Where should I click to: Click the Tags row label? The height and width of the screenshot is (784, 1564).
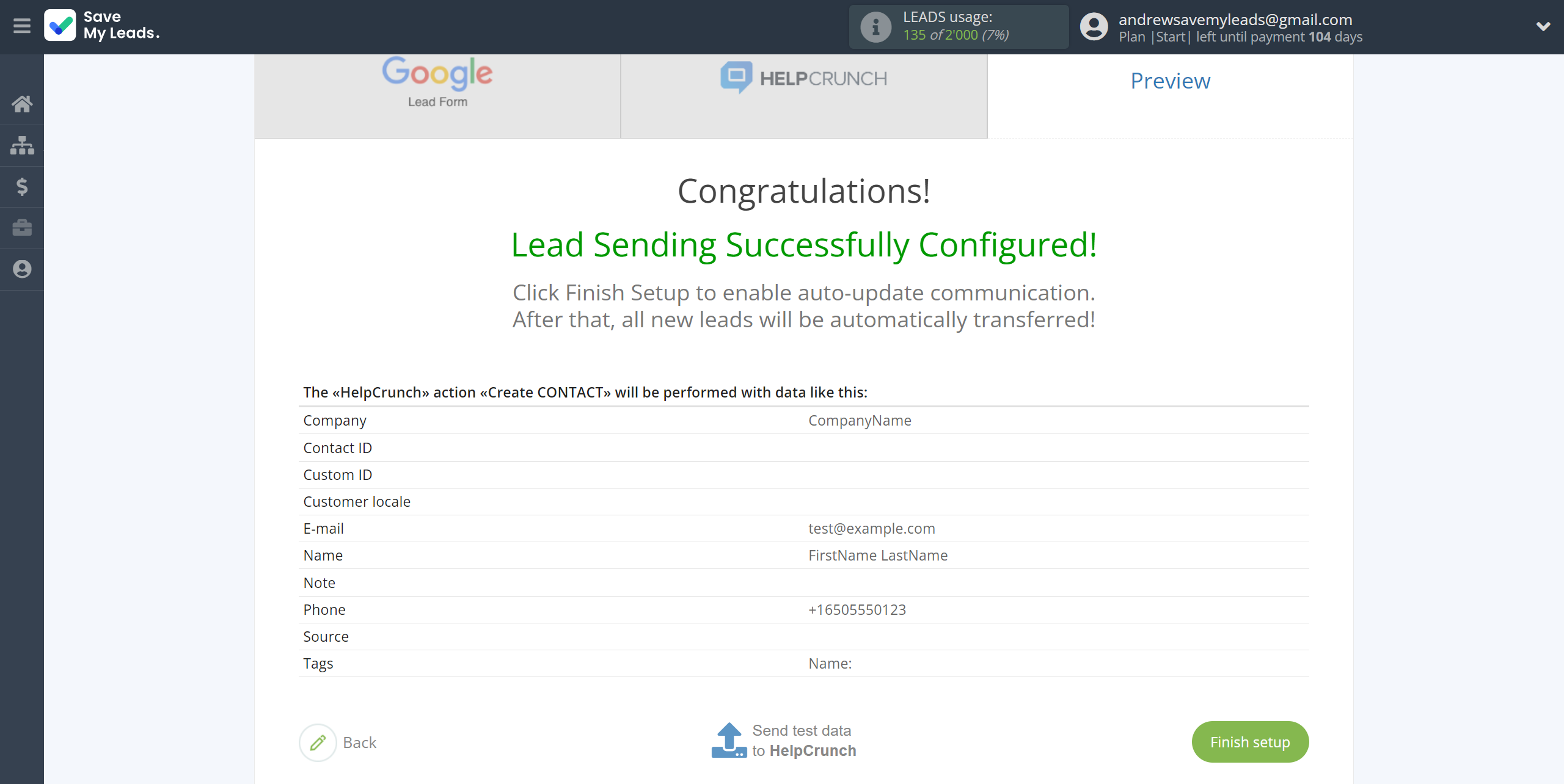click(318, 664)
